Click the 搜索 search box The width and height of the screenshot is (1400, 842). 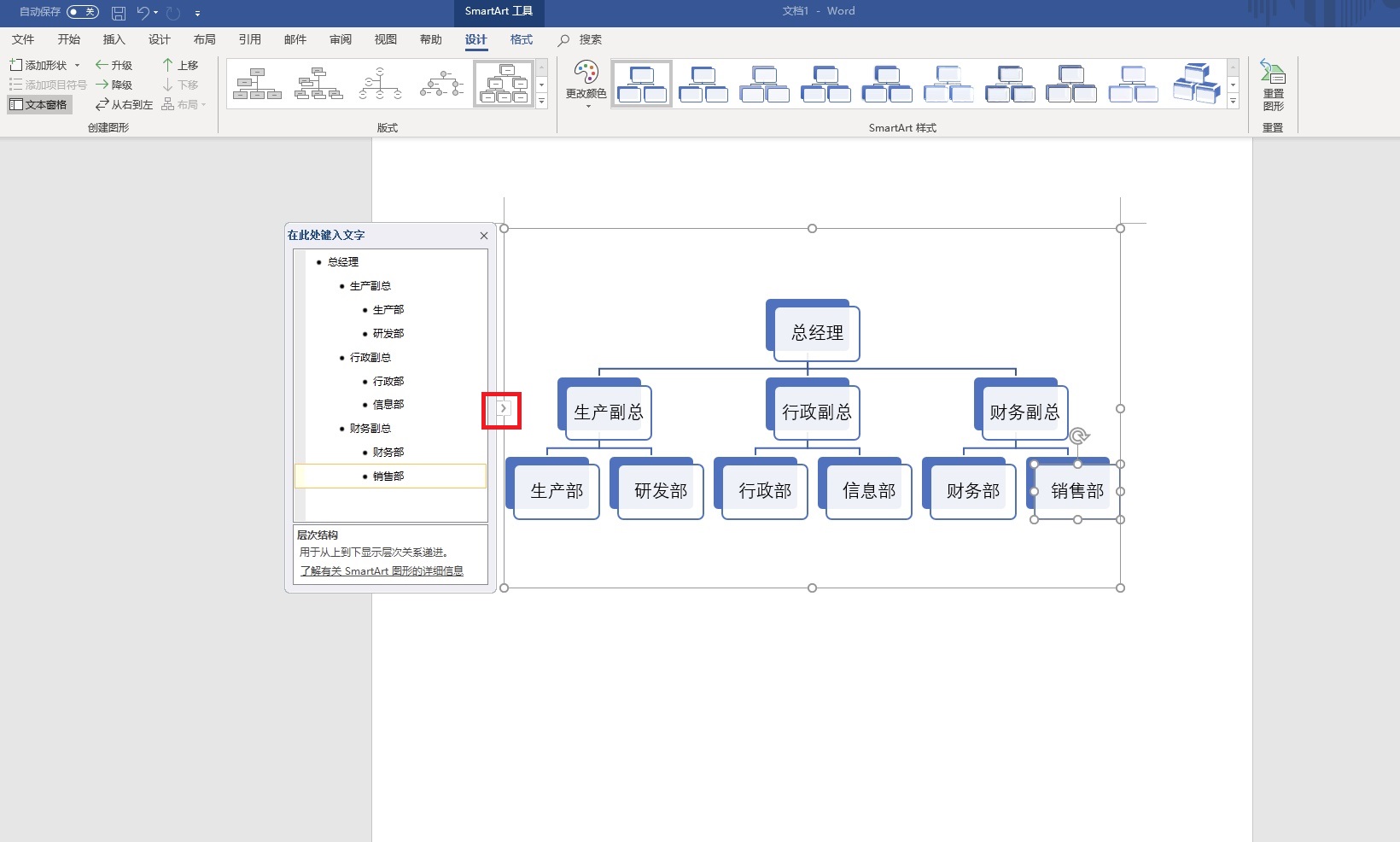point(580,39)
